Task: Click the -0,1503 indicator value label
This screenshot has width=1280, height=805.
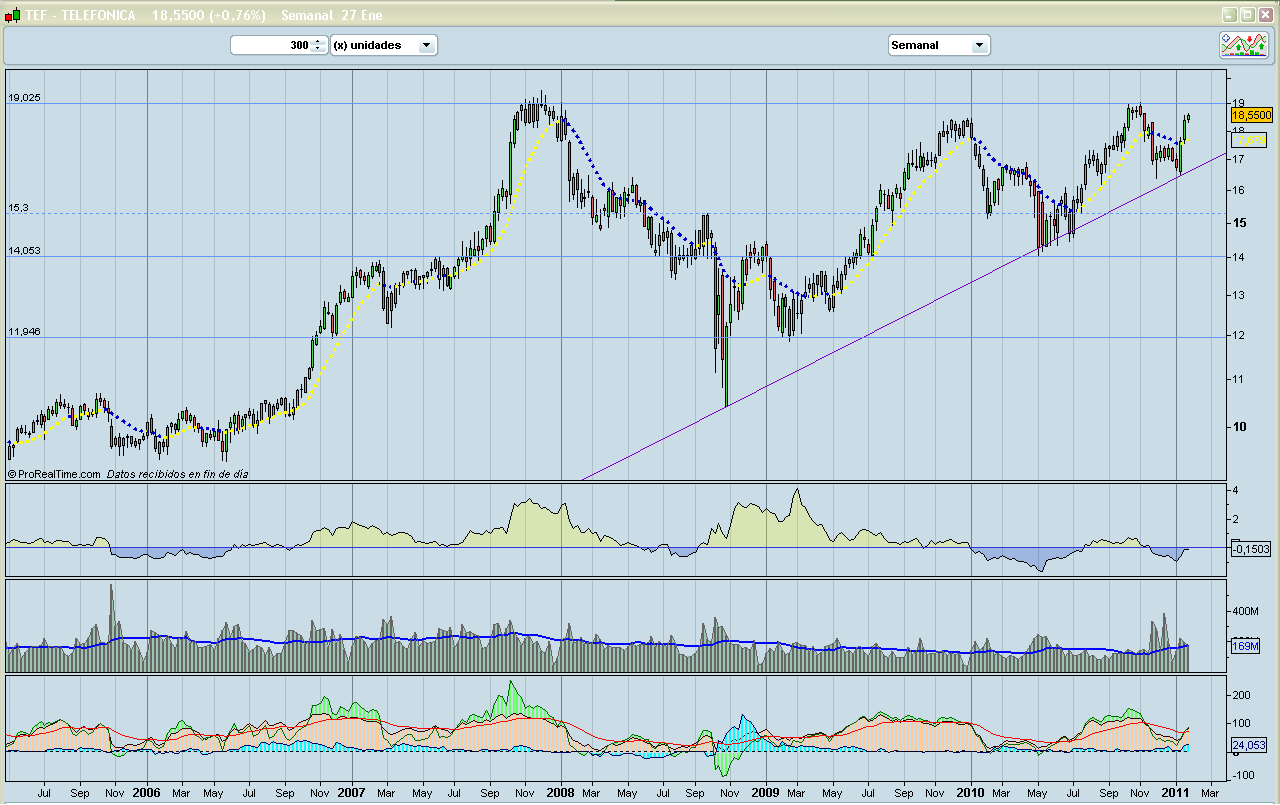Action: click(x=1251, y=548)
